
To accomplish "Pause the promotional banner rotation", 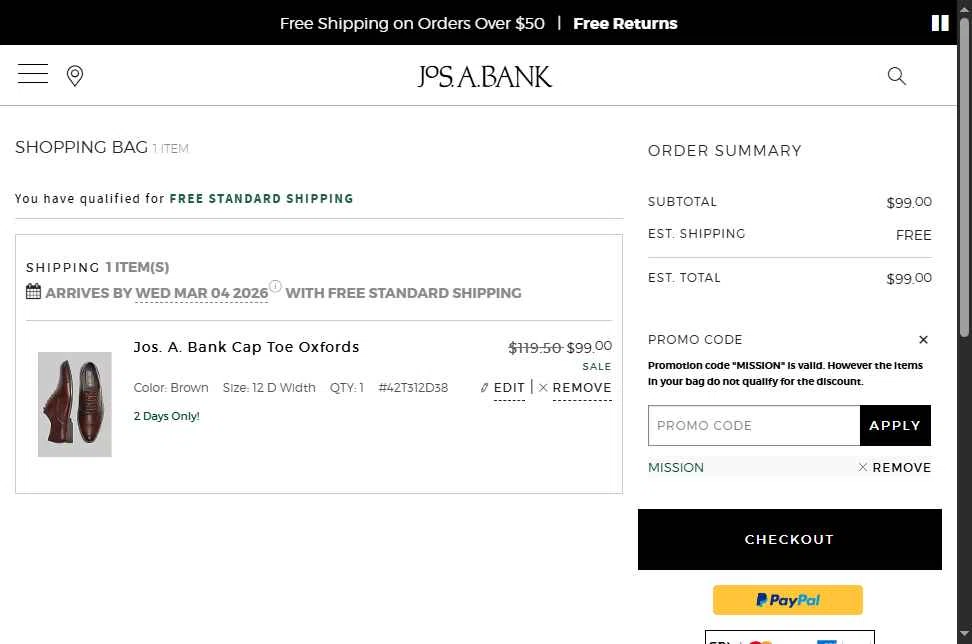I will point(939,23).
